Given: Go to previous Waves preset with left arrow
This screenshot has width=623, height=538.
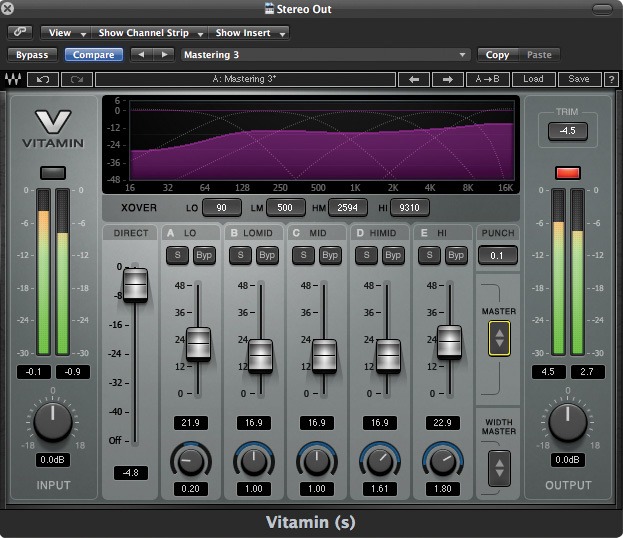Looking at the screenshot, I should point(414,79).
